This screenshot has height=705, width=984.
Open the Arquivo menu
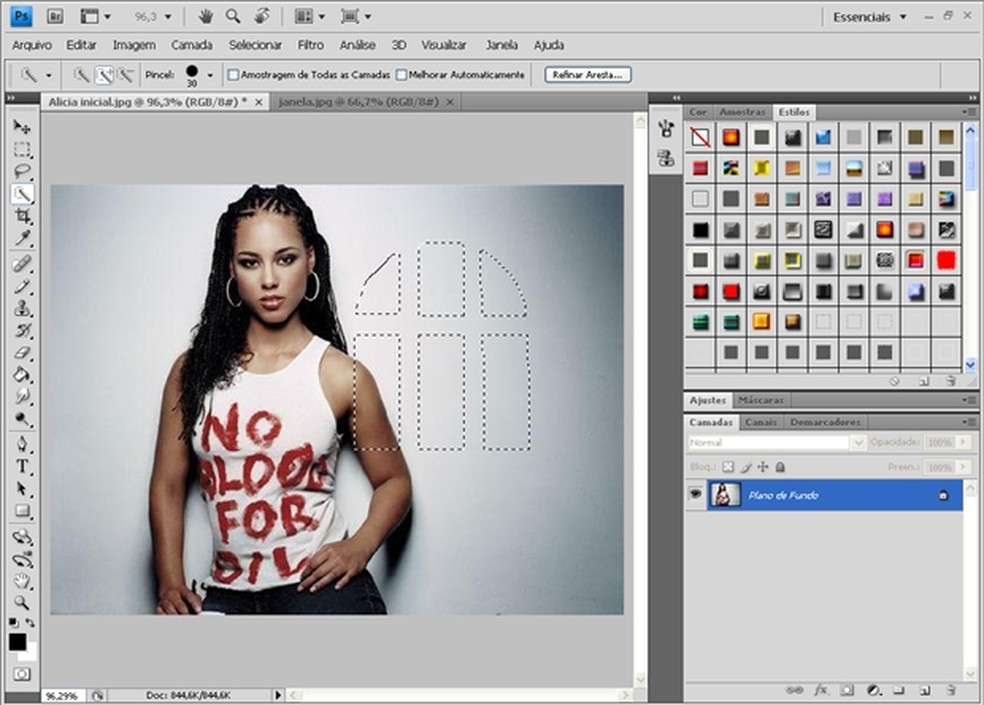(32, 45)
